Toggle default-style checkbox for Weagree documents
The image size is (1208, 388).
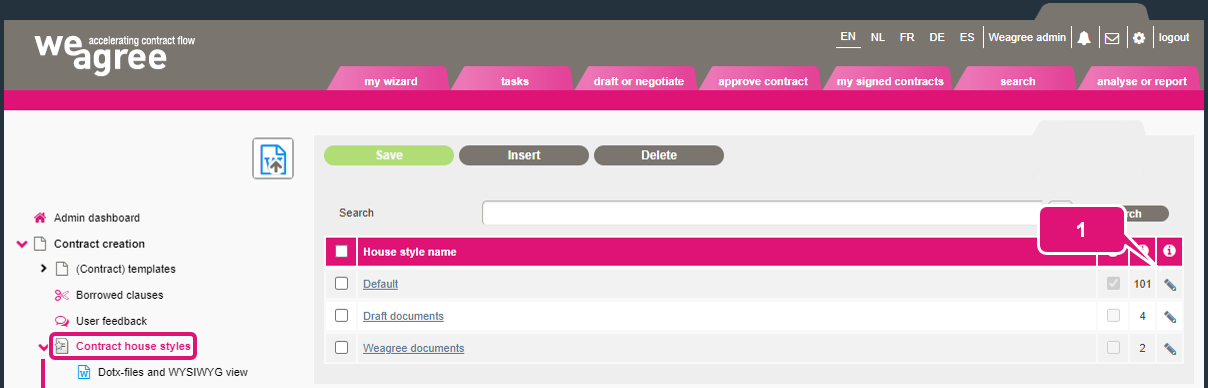pos(1114,348)
